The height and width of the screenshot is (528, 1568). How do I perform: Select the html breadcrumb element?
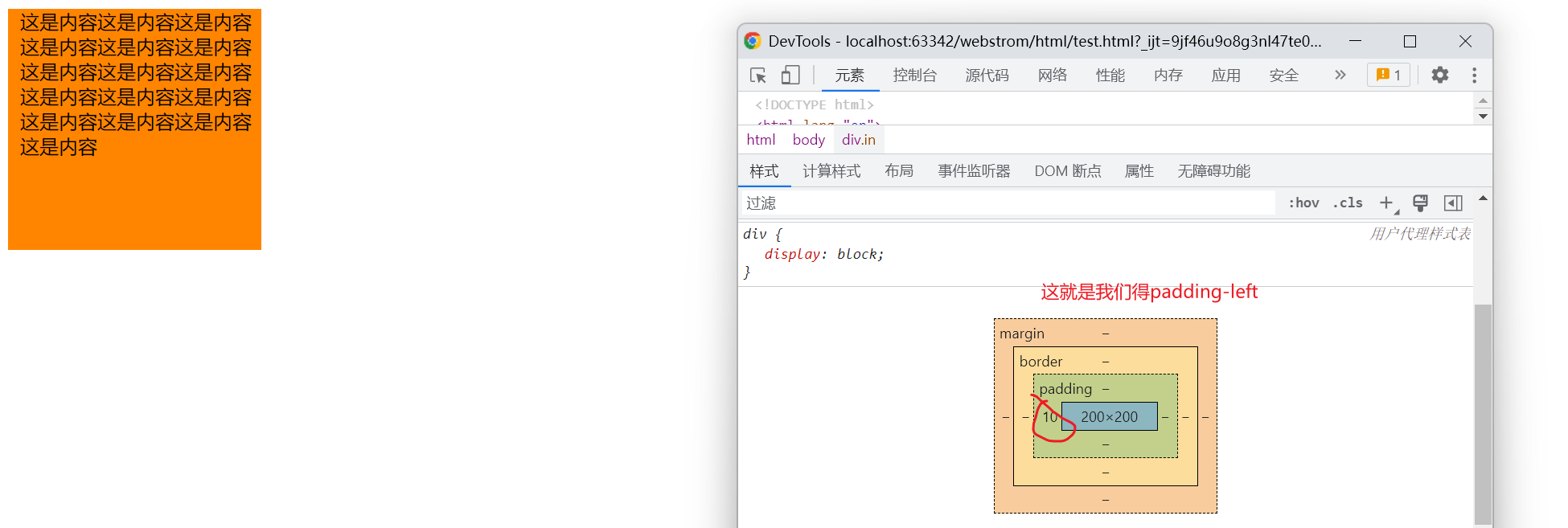pyautogui.click(x=761, y=140)
